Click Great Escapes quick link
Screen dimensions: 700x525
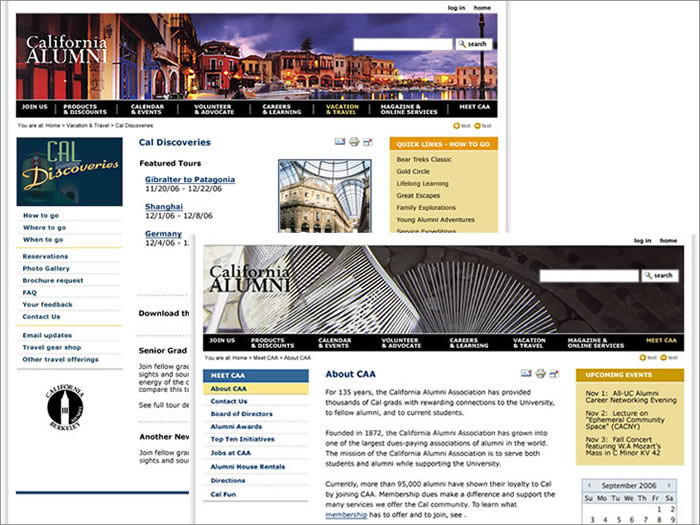(418, 196)
